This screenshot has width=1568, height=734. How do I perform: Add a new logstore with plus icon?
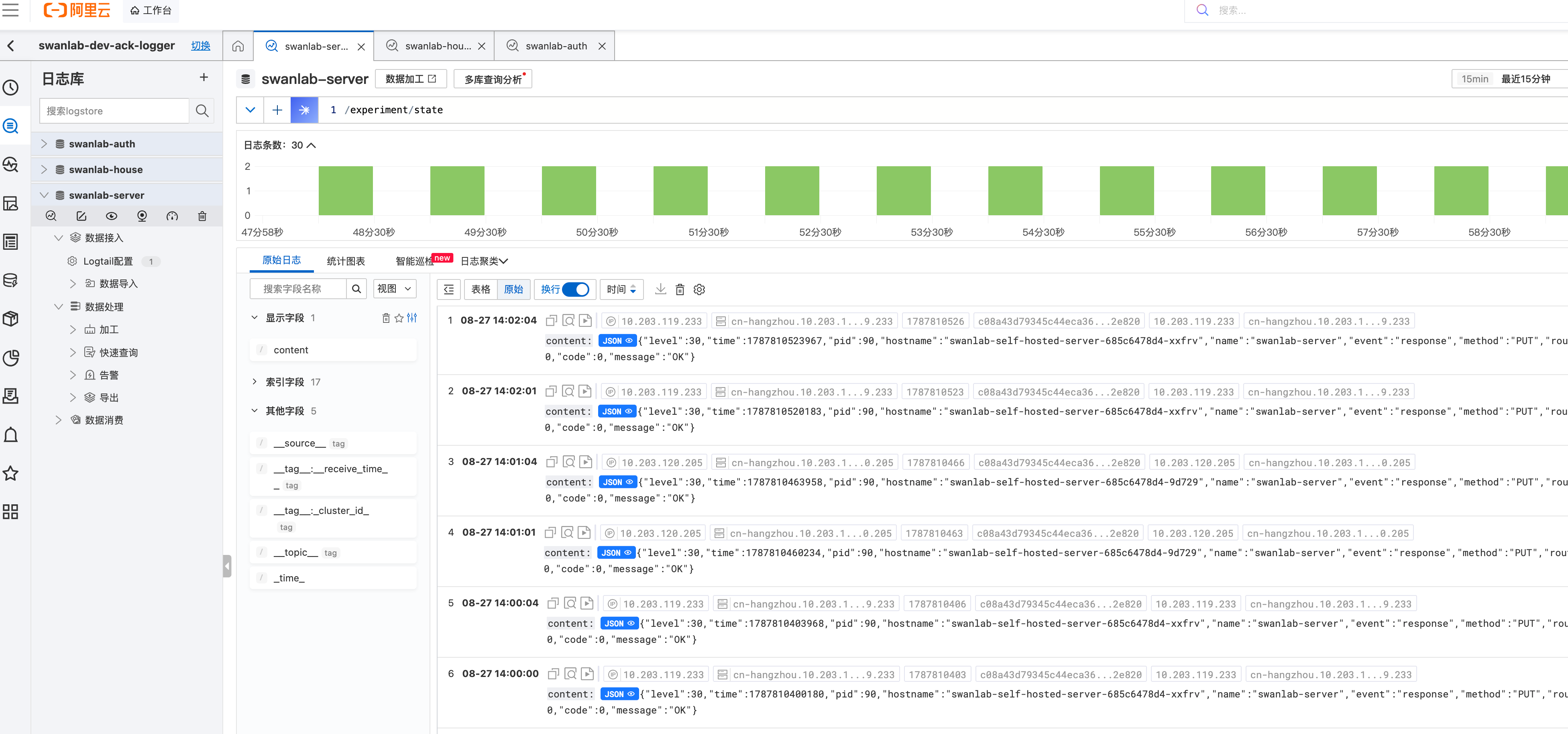[x=204, y=77]
